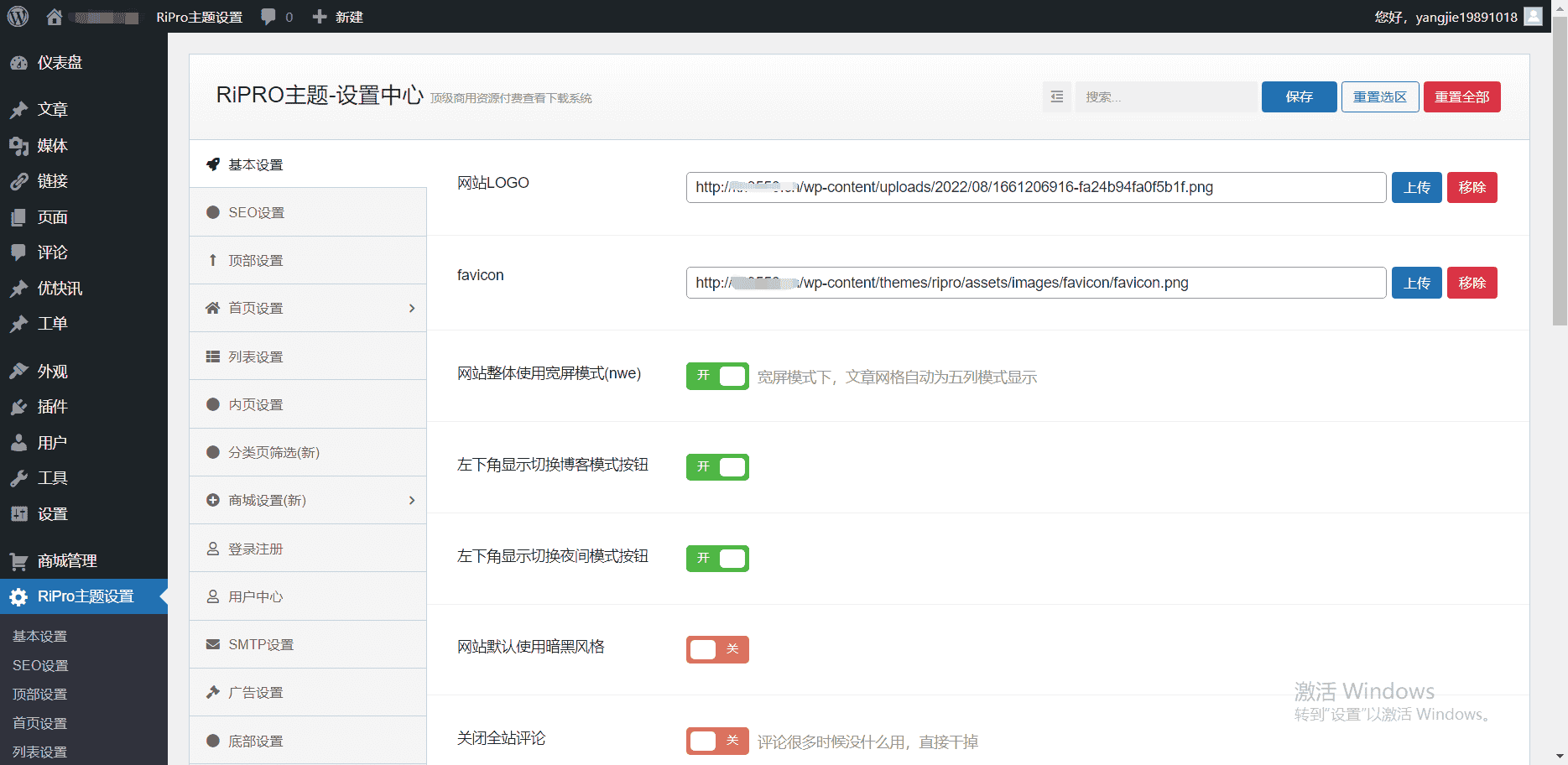Click the favicon URL field
Image resolution: width=1568 pixels, height=765 pixels.
(1036, 283)
